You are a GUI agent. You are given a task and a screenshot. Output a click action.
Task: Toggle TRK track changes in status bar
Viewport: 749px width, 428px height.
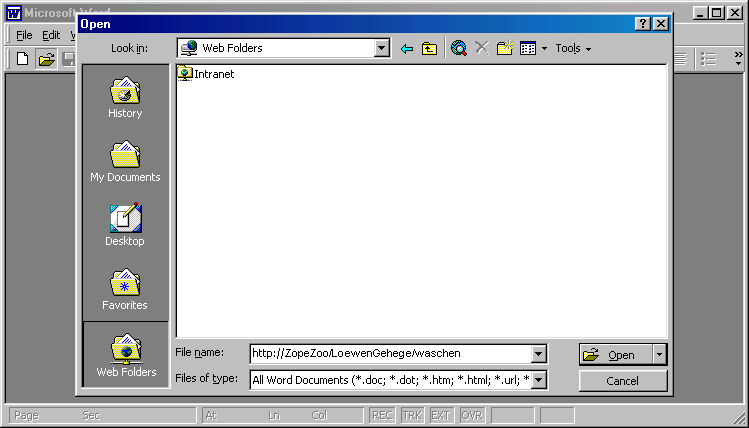412,416
